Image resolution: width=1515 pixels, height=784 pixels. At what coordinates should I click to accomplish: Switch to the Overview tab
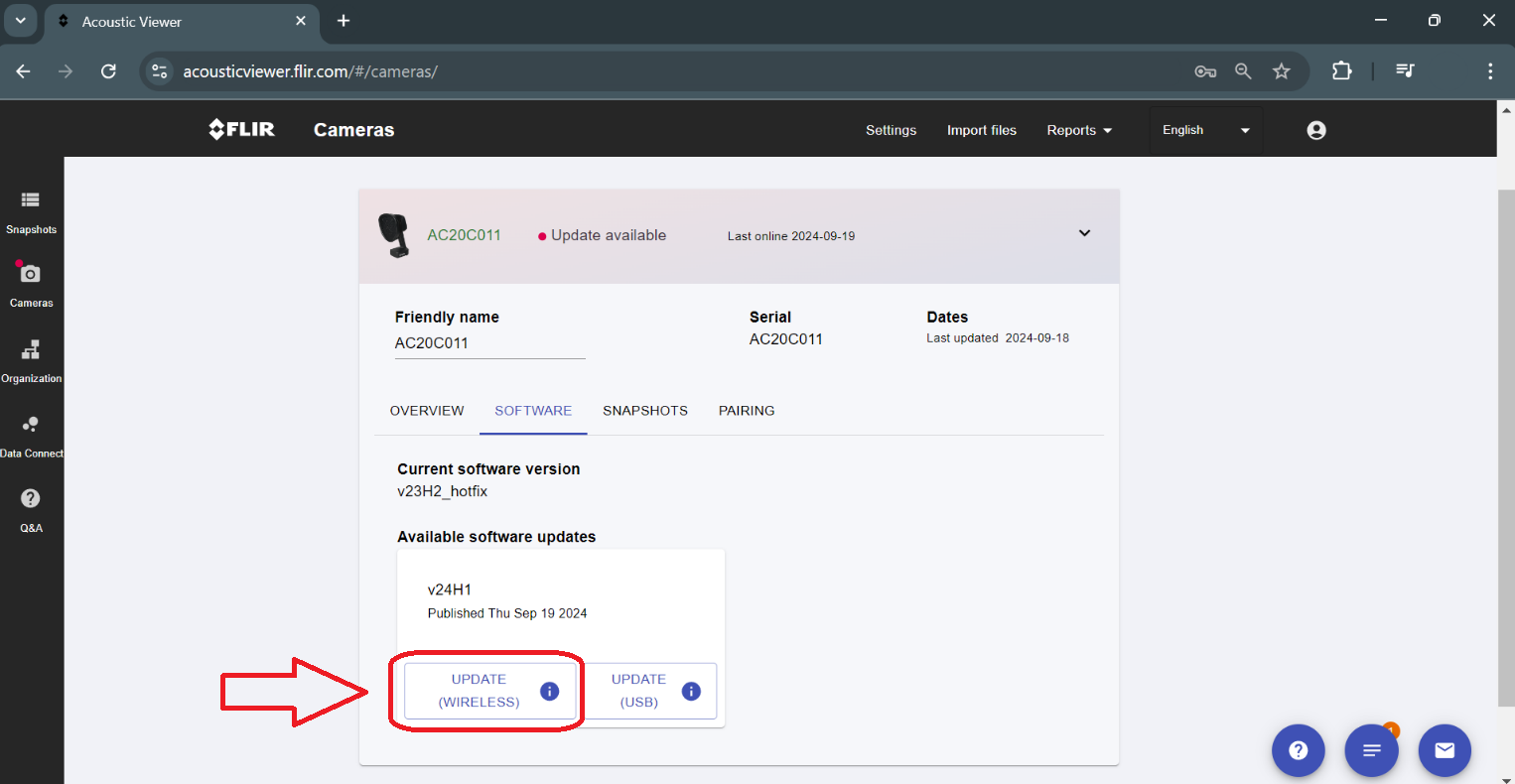pos(427,411)
